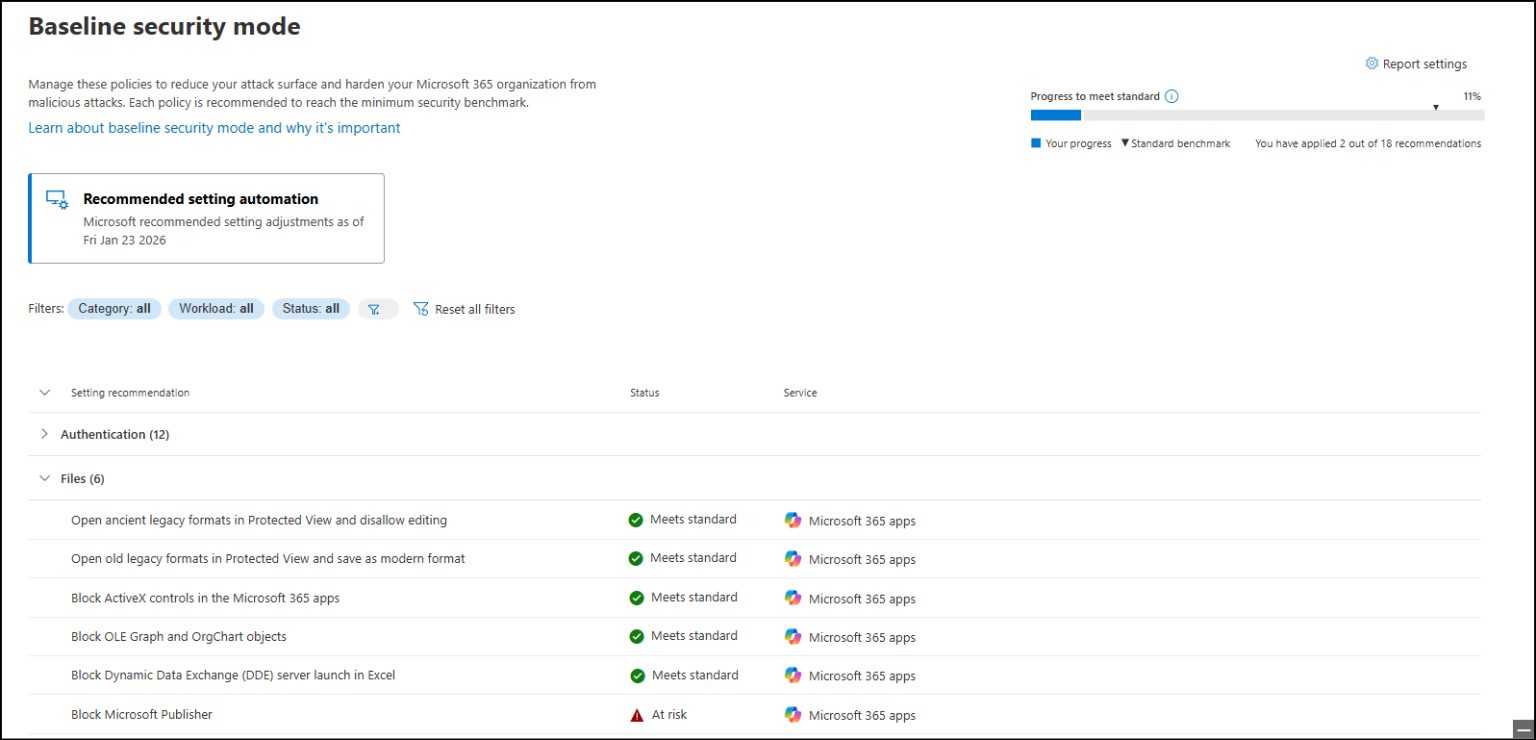1536x740 pixels.
Task: Open the learn about baseline security mode link
Action: pyautogui.click(x=213, y=127)
